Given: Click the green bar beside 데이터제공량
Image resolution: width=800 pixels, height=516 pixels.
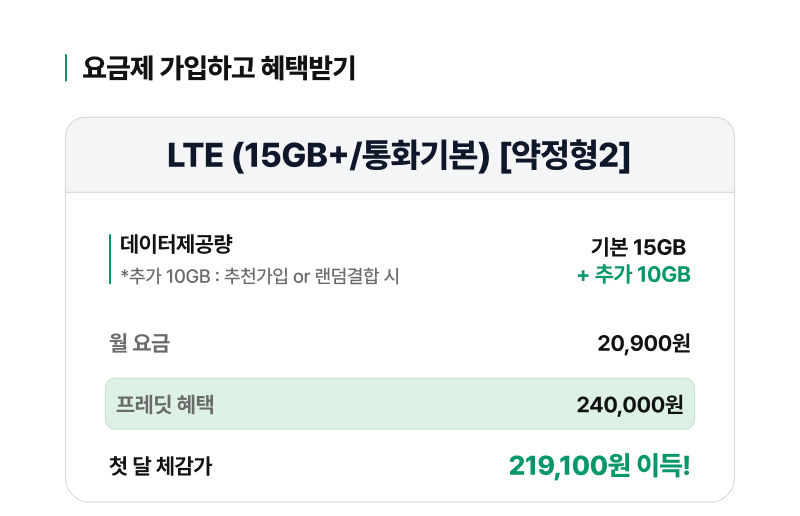Looking at the screenshot, I should point(110,259).
